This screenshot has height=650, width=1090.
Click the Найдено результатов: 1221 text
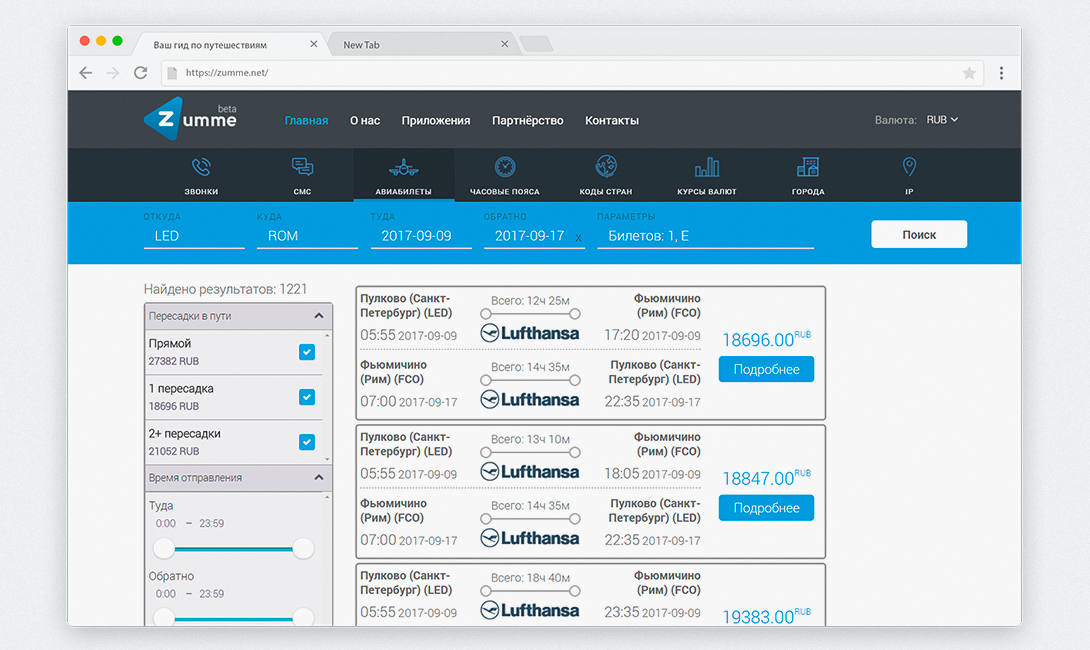tap(225, 289)
